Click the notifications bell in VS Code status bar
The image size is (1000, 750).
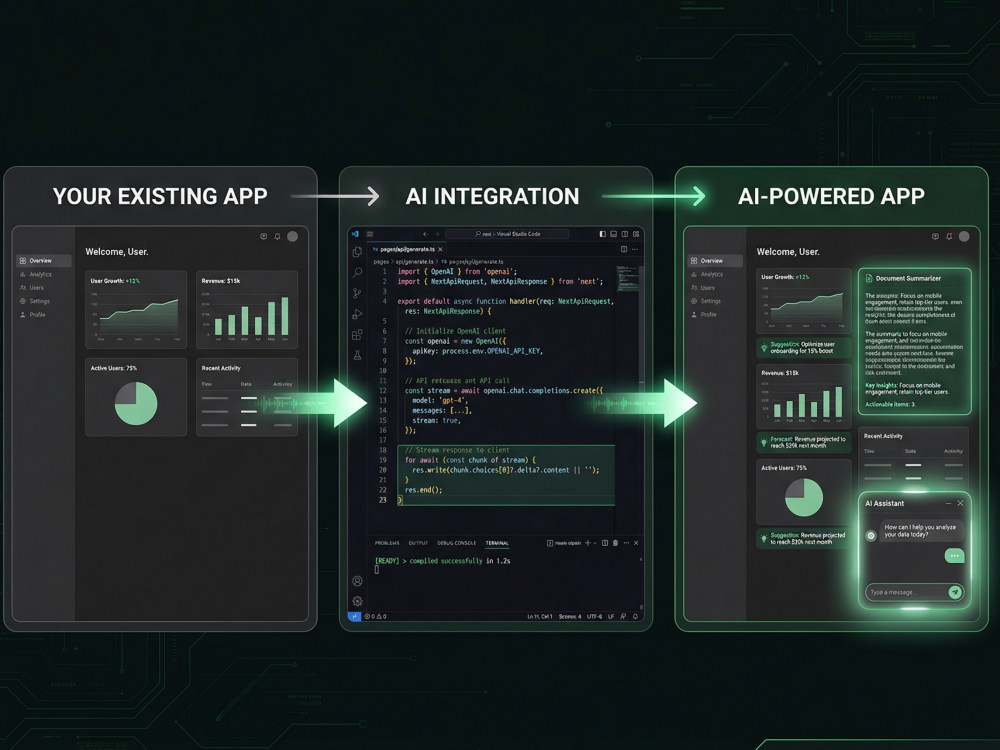(x=635, y=617)
